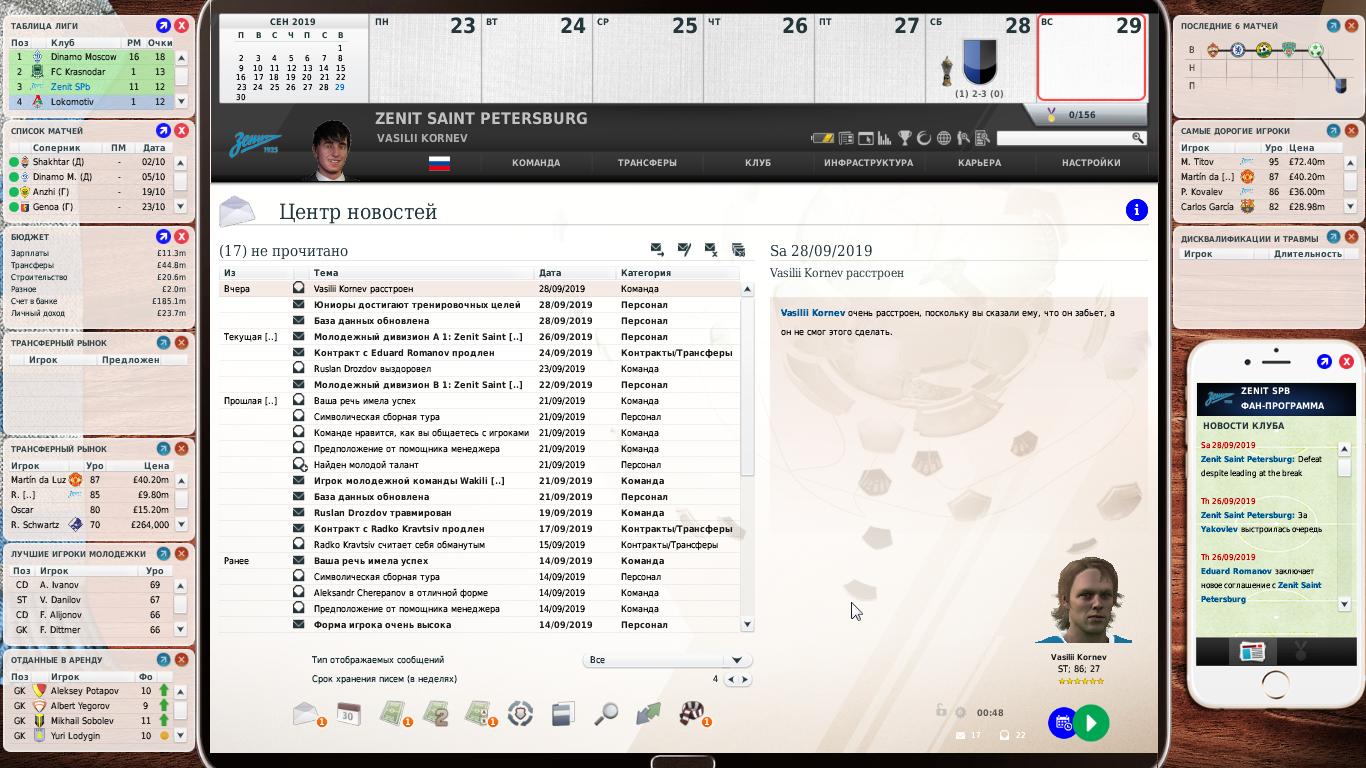This screenshot has height=768, width=1366.
Task: Click blue calendar schedule button near play
Action: point(1062,722)
